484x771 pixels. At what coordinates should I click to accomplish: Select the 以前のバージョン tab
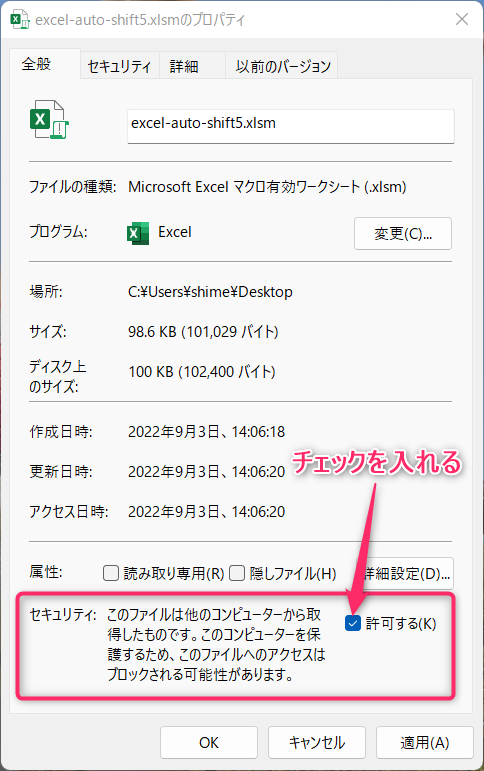[283, 66]
